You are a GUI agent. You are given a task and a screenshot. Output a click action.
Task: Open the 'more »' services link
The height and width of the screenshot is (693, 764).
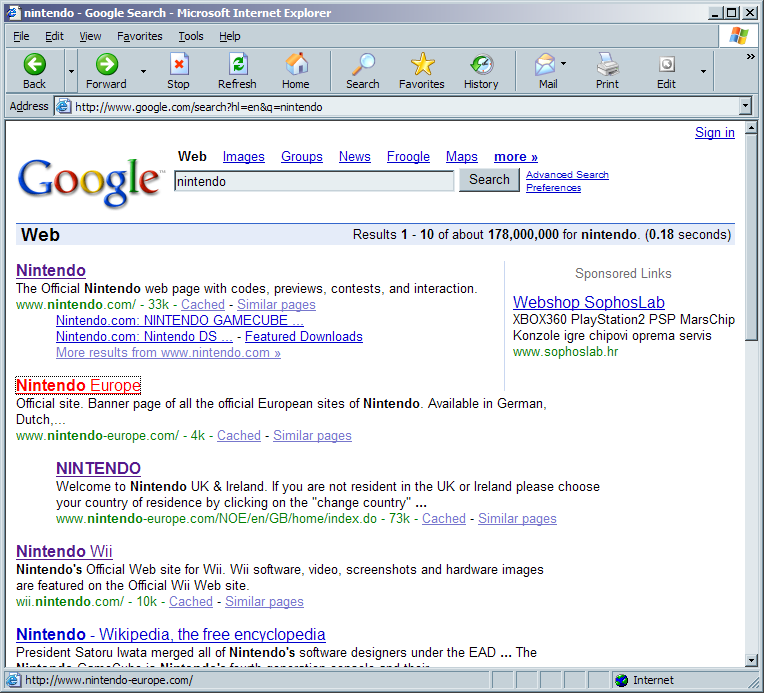[x=516, y=156]
